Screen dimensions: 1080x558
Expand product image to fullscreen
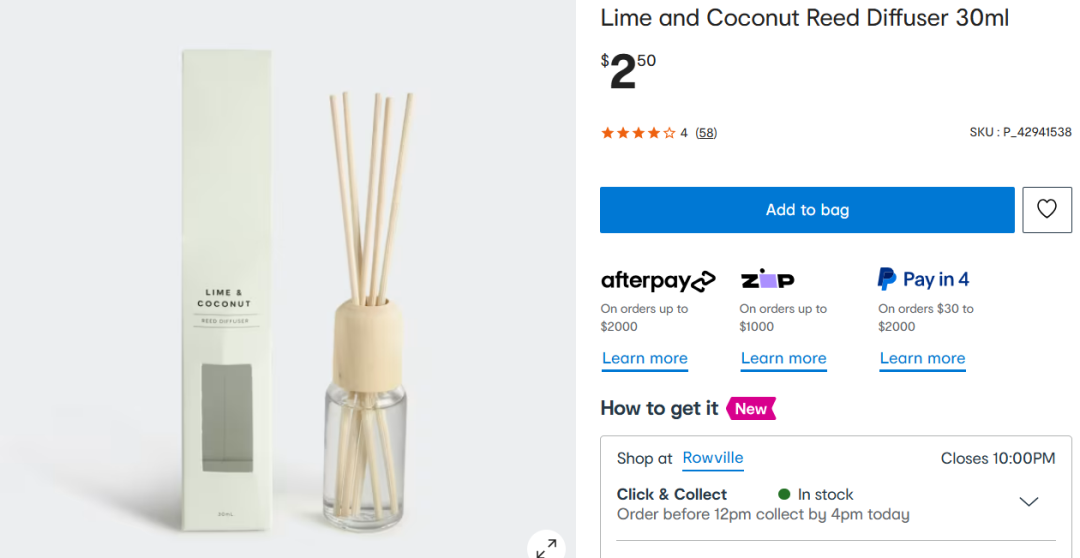(x=546, y=547)
